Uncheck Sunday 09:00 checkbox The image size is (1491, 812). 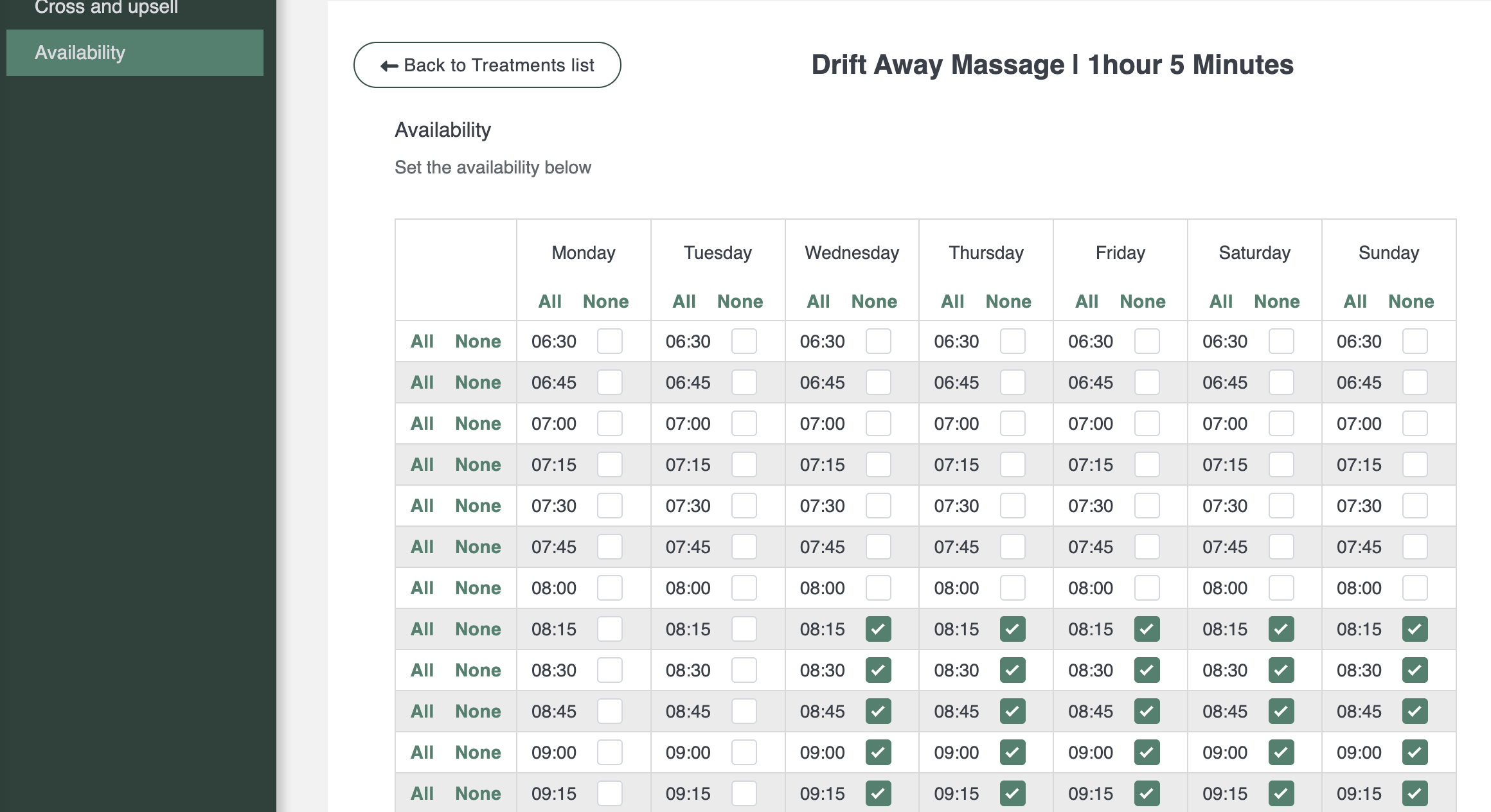1415,752
